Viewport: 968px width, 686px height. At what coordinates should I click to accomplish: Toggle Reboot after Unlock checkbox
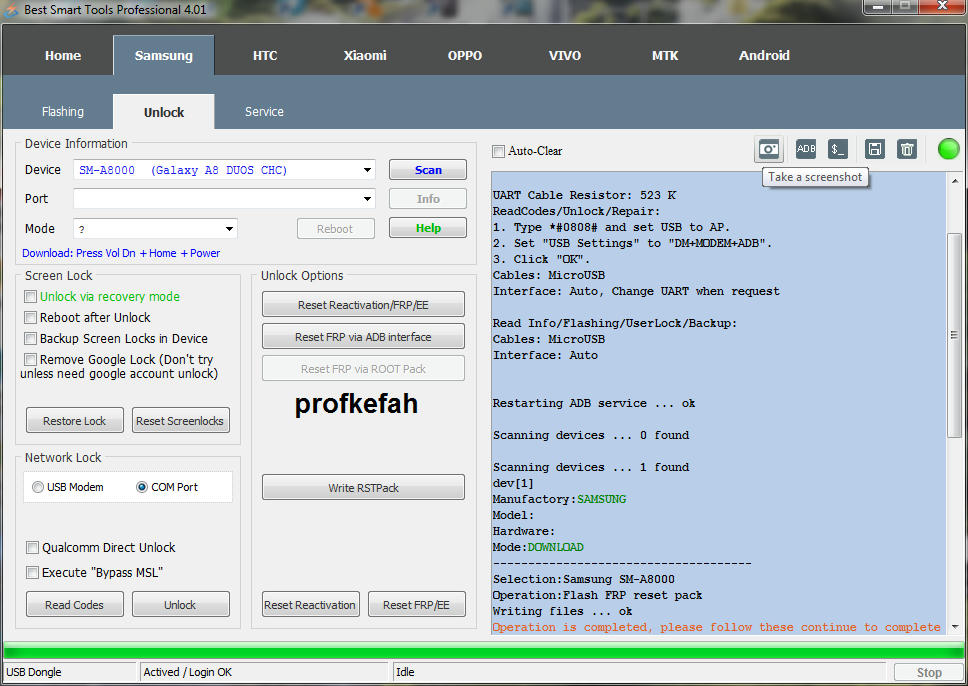[30, 318]
